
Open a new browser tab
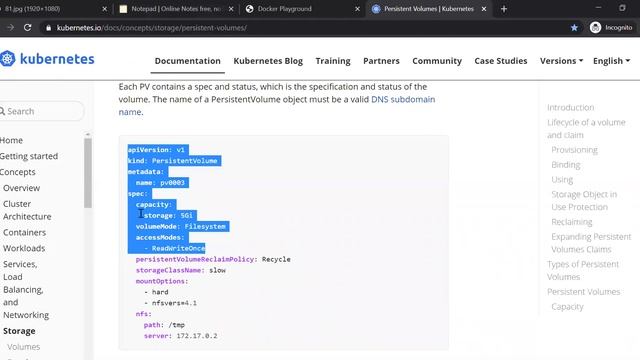[x=504, y=9]
